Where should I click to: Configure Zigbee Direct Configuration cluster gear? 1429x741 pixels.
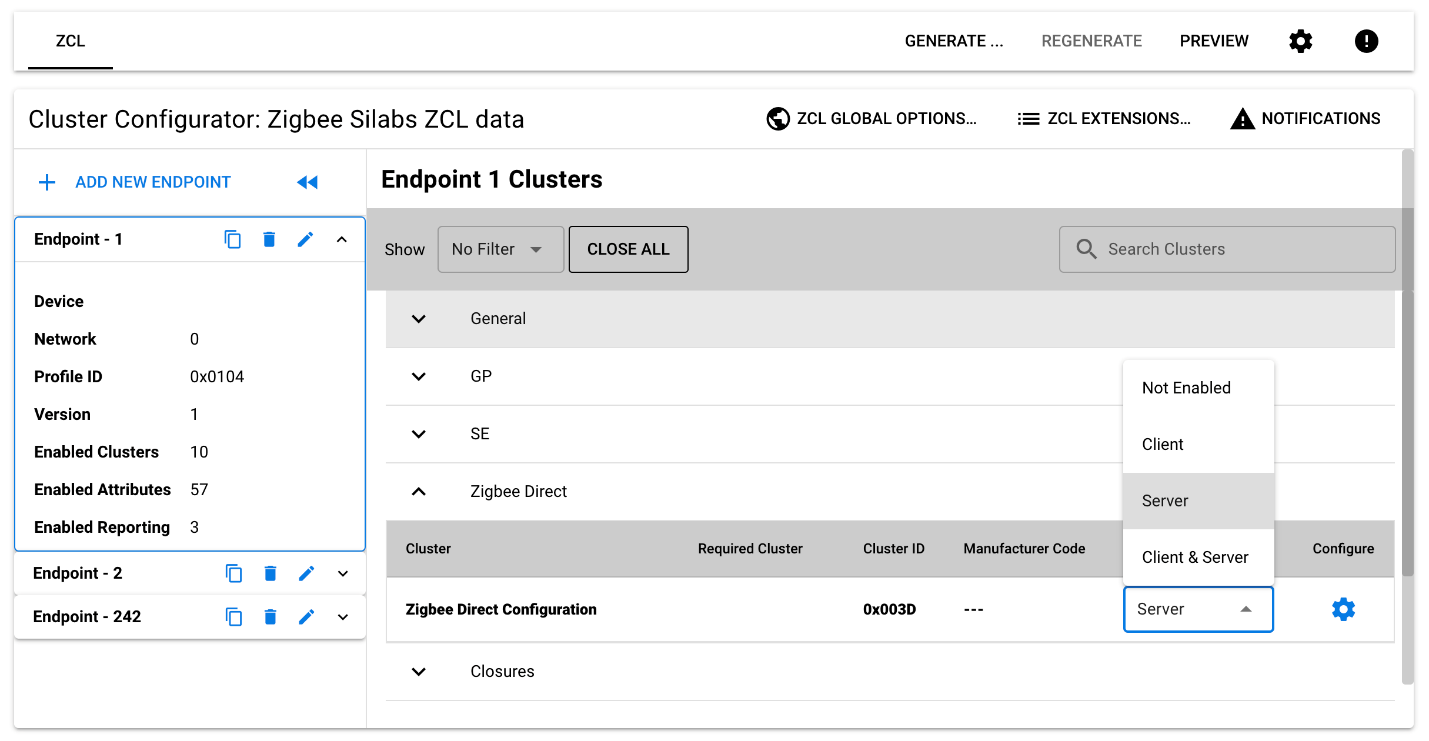(x=1343, y=609)
